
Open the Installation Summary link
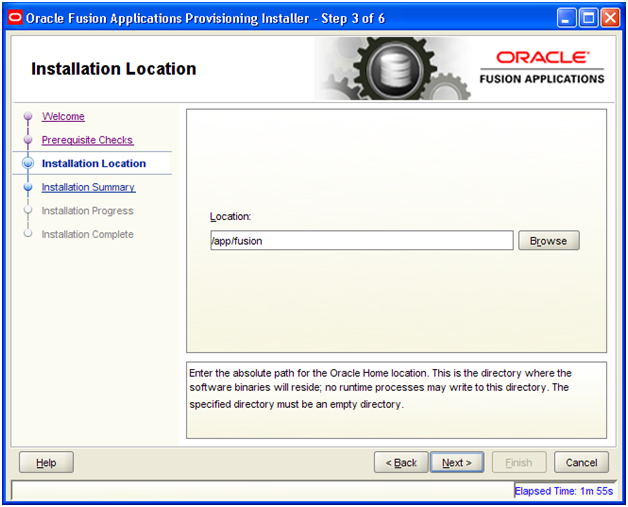[x=89, y=187]
